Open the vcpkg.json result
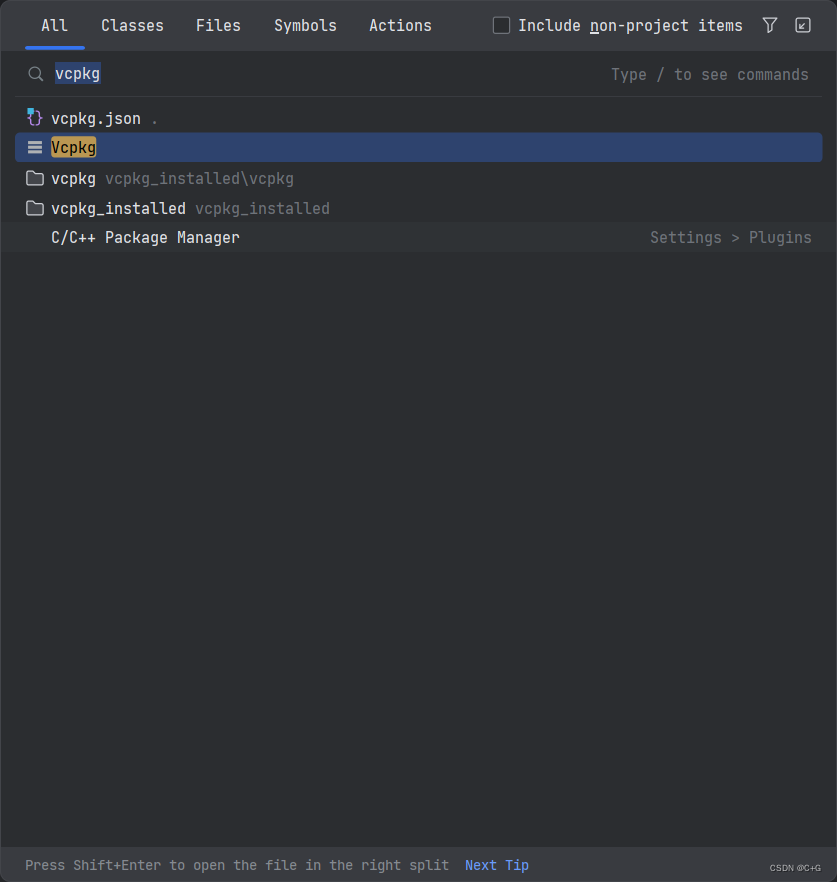The height and width of the screenshot is (882, 837). pyautogui.click(x=418, y=118)
